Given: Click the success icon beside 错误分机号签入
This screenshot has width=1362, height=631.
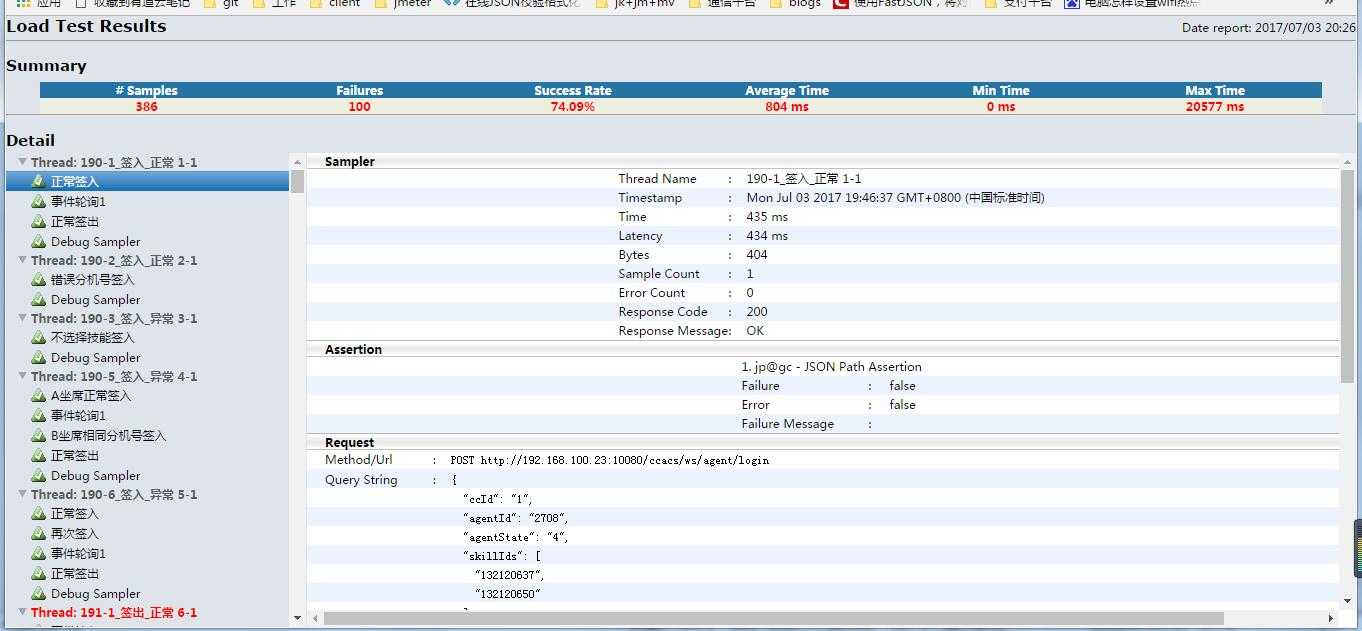Looking at the screenshot, I should pos(39,280).
